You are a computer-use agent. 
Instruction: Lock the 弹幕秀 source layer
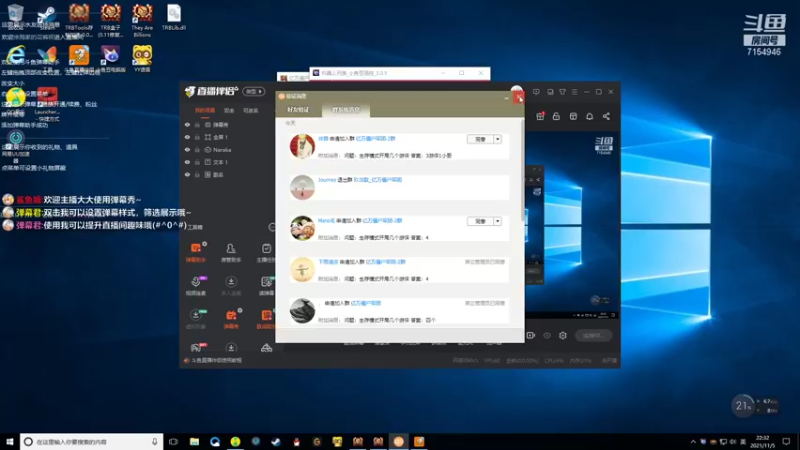[x=197, y=124]
